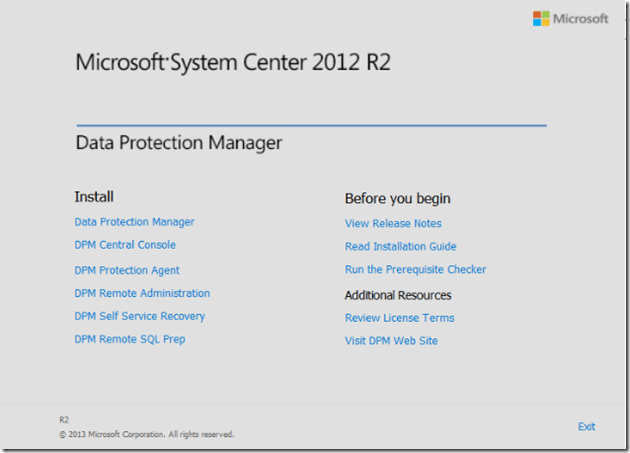
Task: Install Data Protection Manager
Action: point(134,222)
